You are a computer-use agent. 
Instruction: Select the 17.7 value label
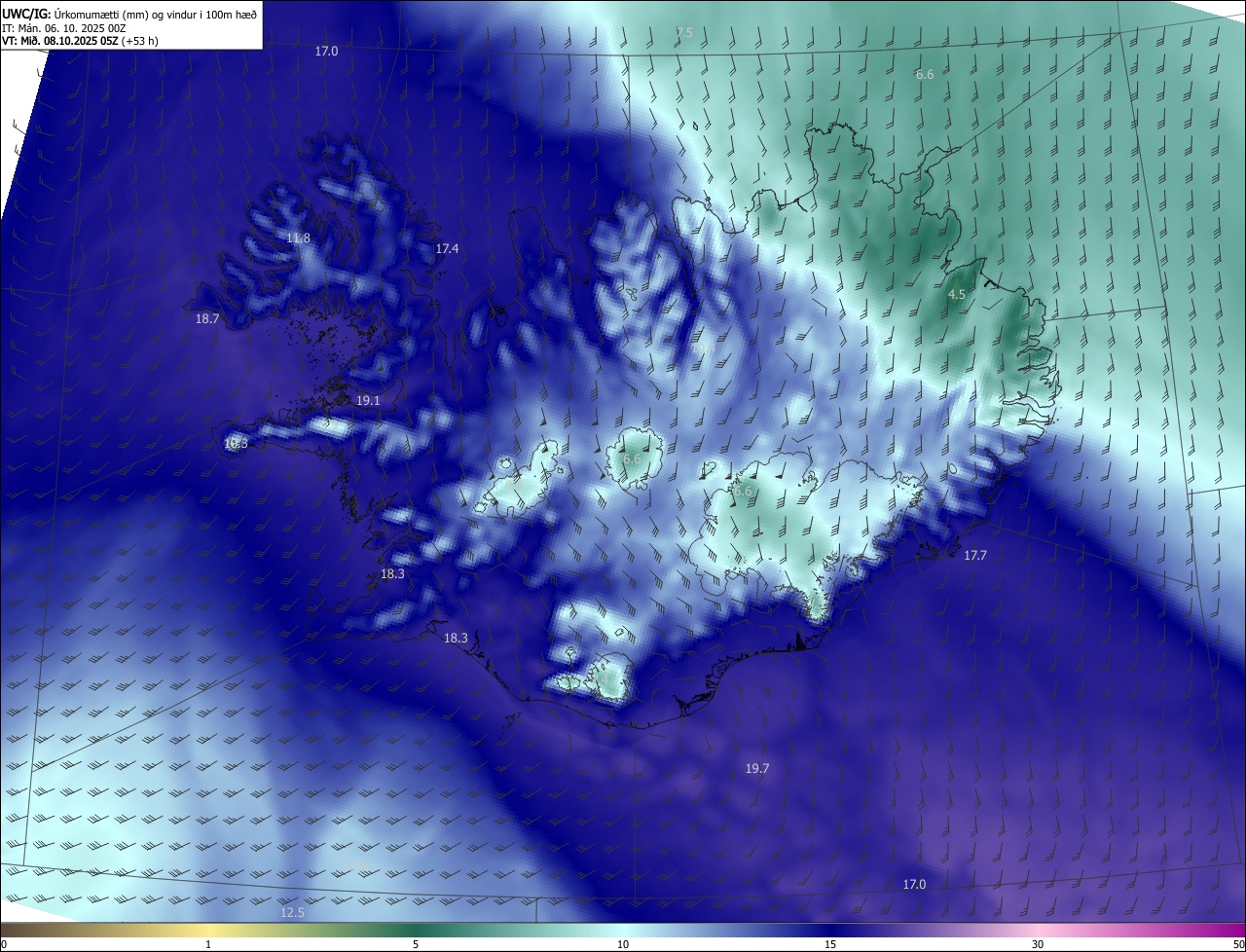point(975,555)
